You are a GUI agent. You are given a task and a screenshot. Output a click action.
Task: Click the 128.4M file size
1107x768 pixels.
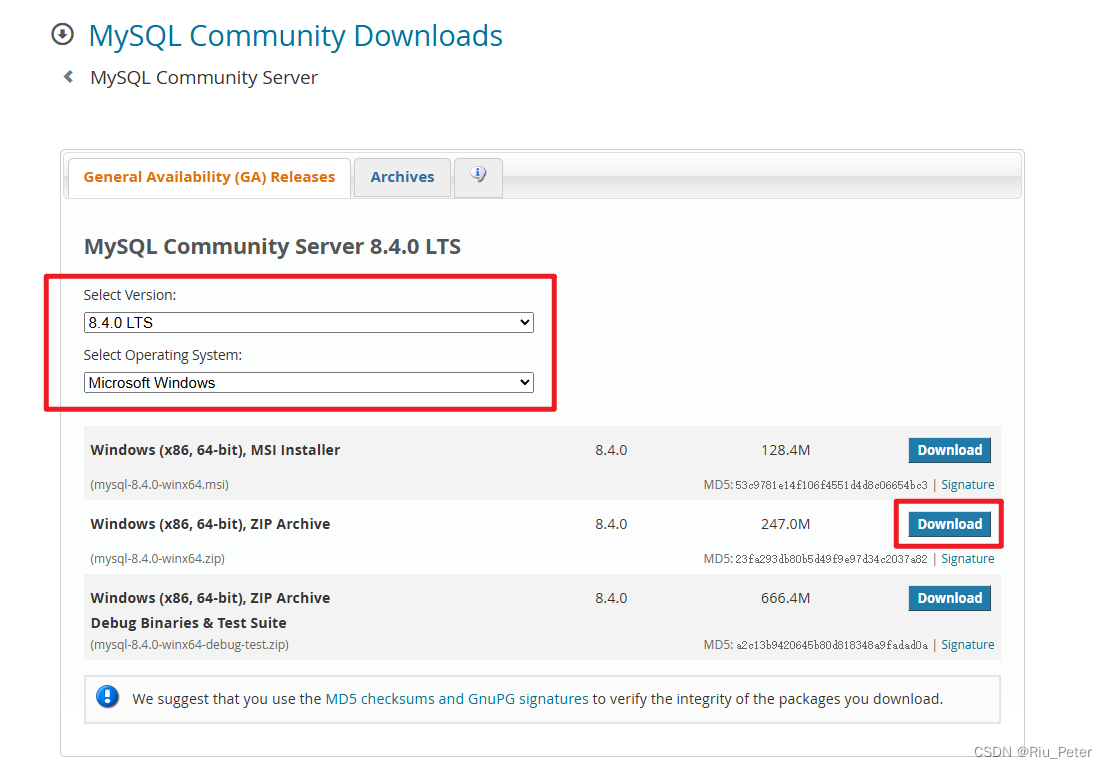pyautogui.click(x=786, y=450)
